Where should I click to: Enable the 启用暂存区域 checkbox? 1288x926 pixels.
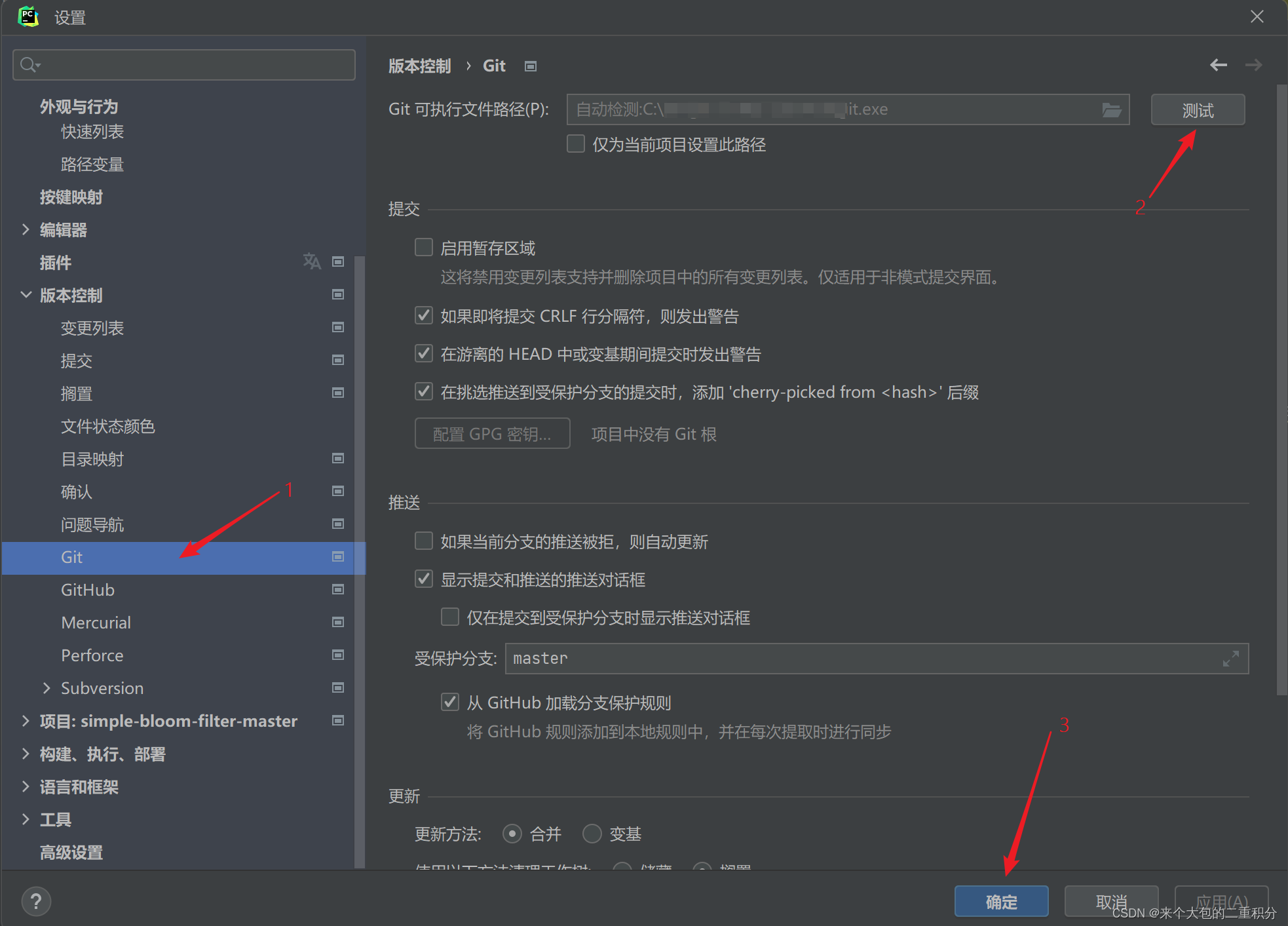pos(424,248)
